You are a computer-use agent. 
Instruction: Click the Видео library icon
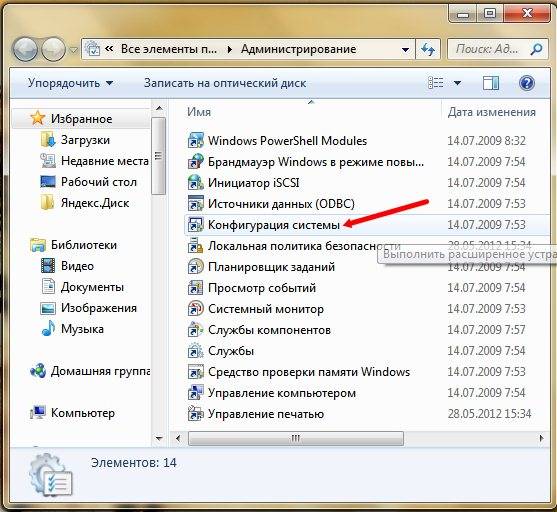pyautogui.click(x=48, y=266)
